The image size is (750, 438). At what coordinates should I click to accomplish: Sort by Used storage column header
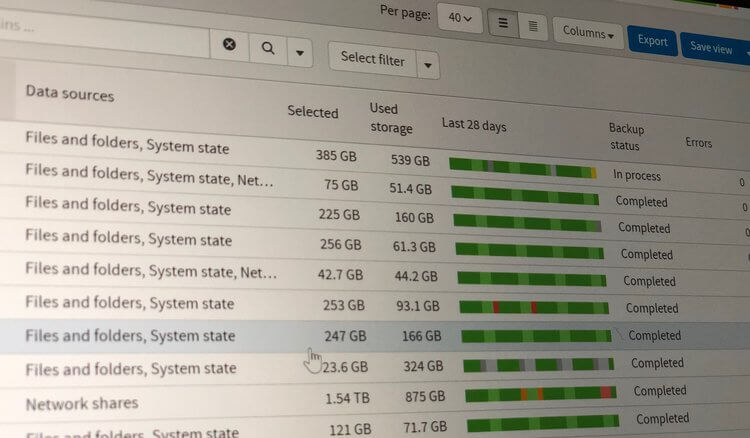coord(390,118)
